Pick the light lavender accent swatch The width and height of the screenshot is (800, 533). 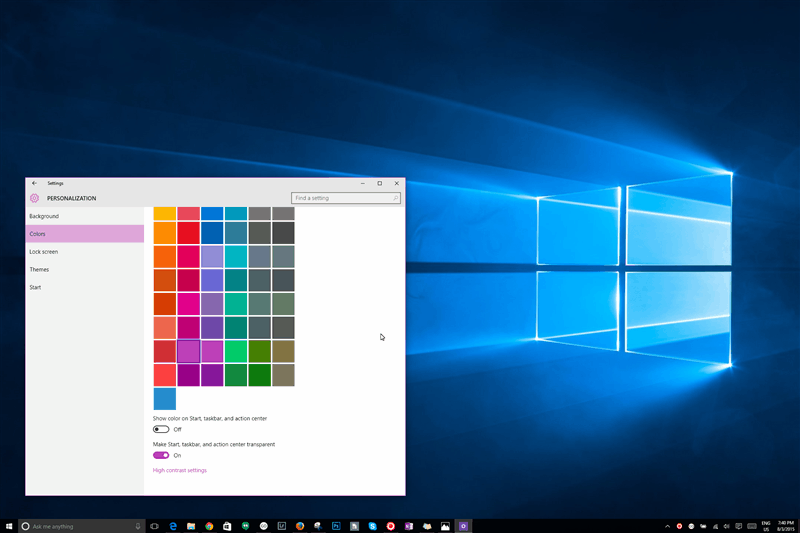pos(212,257)
